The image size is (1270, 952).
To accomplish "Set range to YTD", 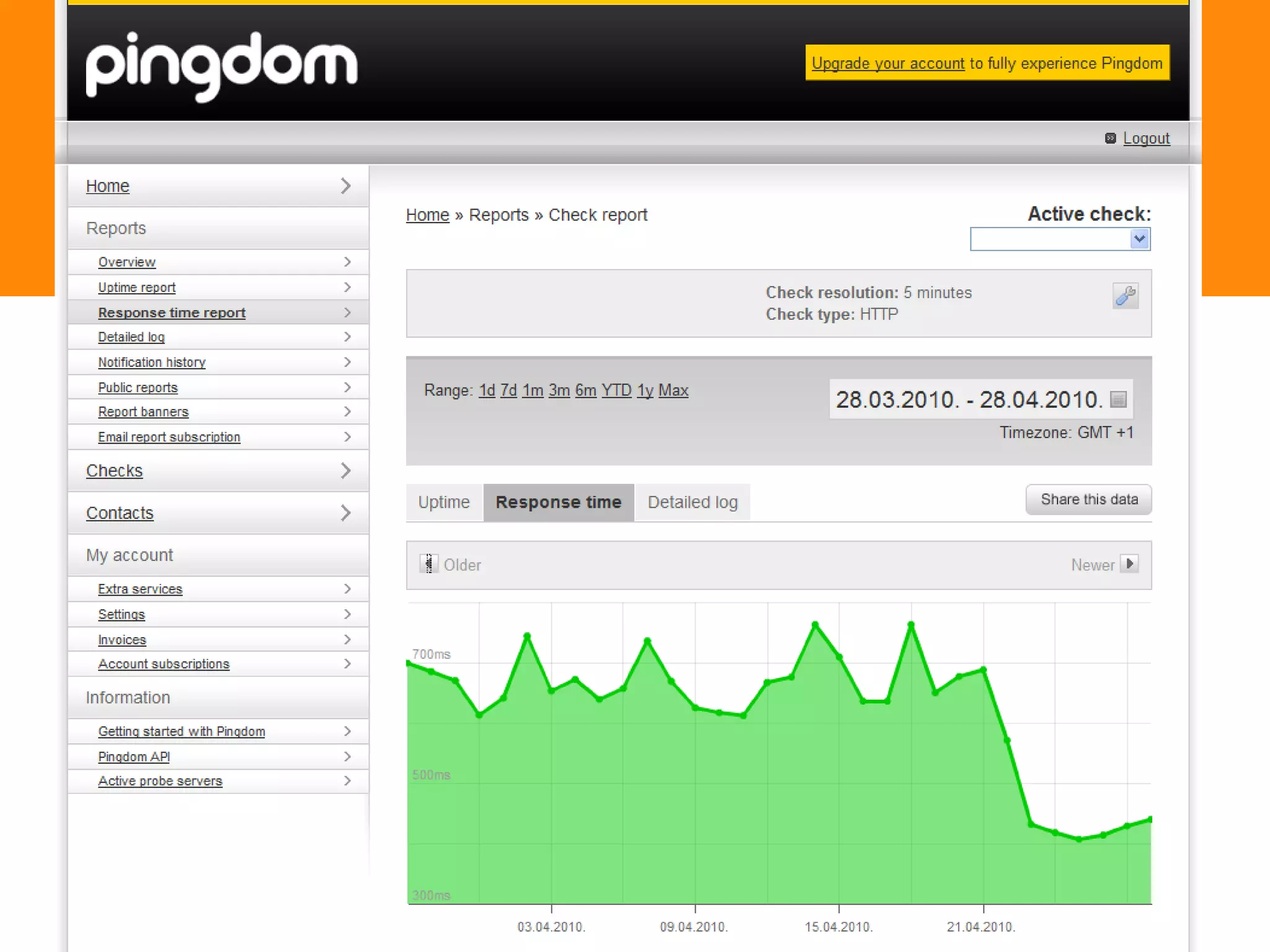I will 616,390.
